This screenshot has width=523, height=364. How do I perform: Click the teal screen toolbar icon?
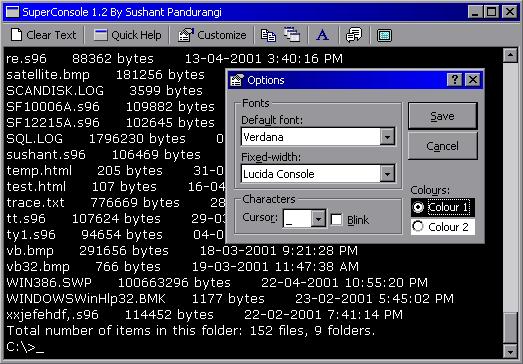pyautogui.click(x=384, y=35)
